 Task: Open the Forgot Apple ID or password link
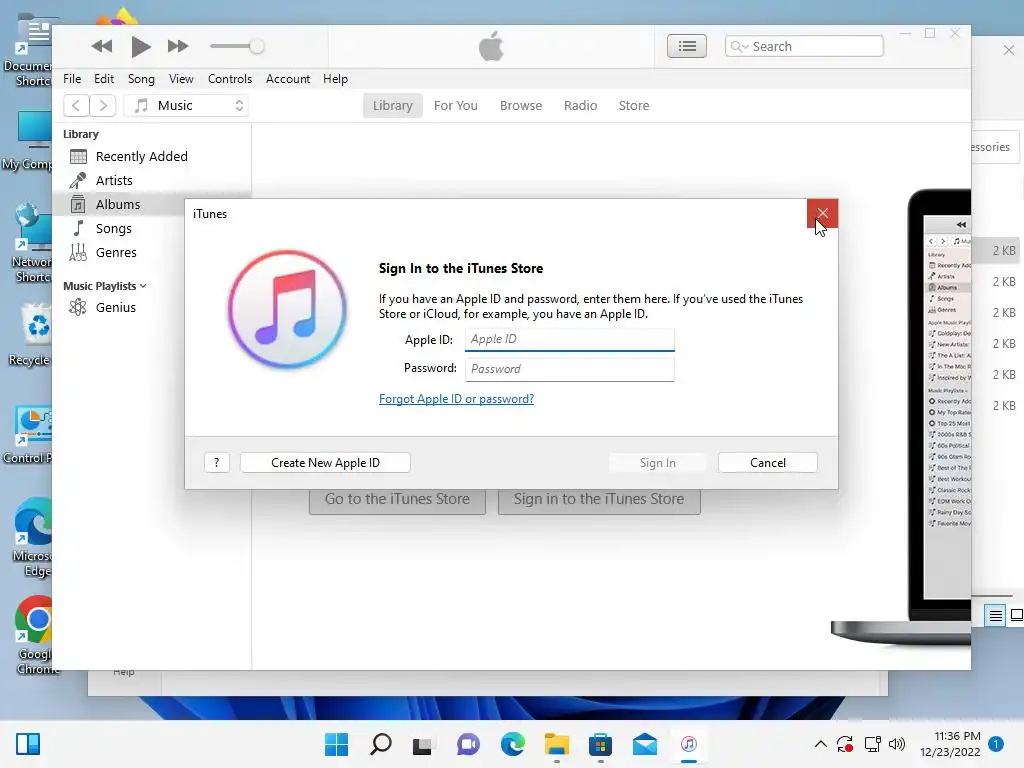pos(456,399)
